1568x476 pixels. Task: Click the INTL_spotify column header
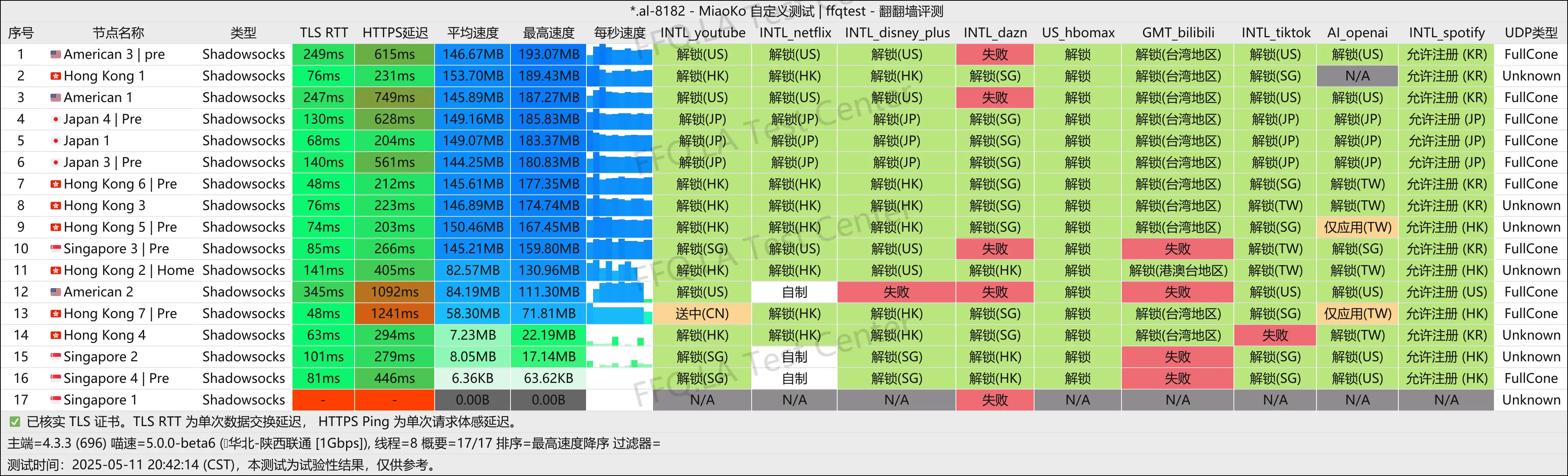point(1446,33)
